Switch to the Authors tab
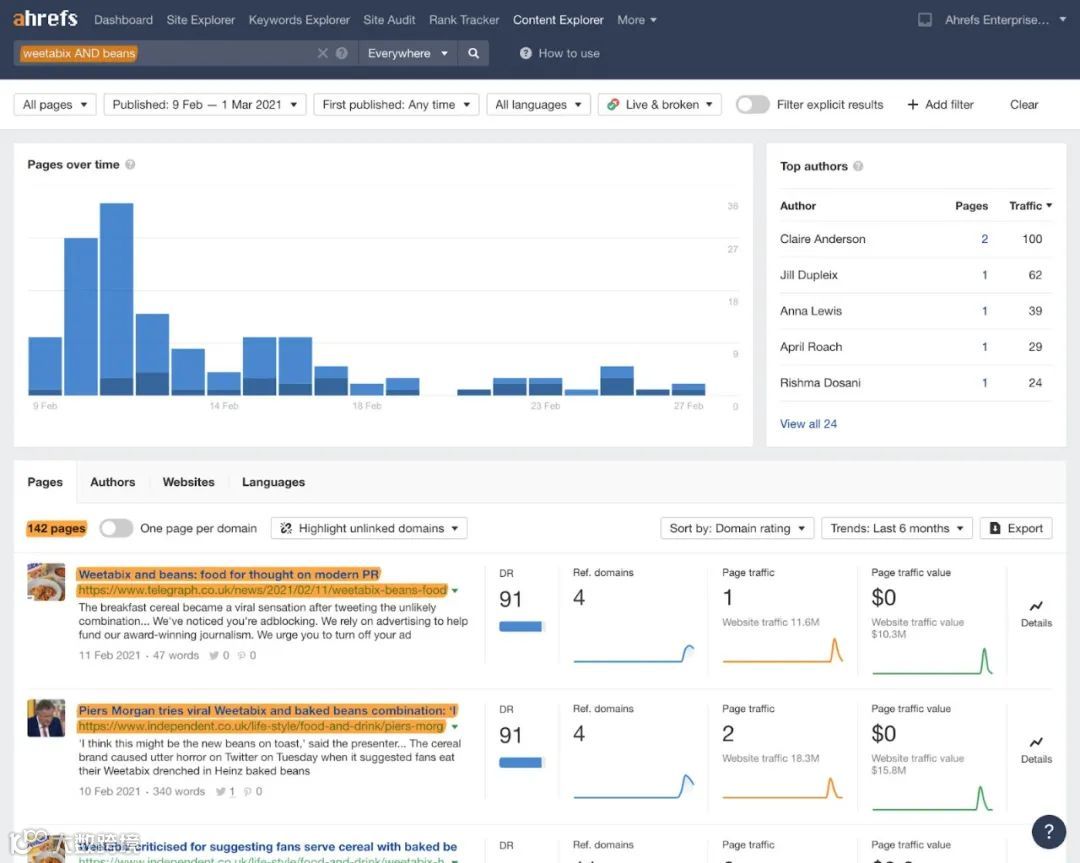 pos(112,482)
